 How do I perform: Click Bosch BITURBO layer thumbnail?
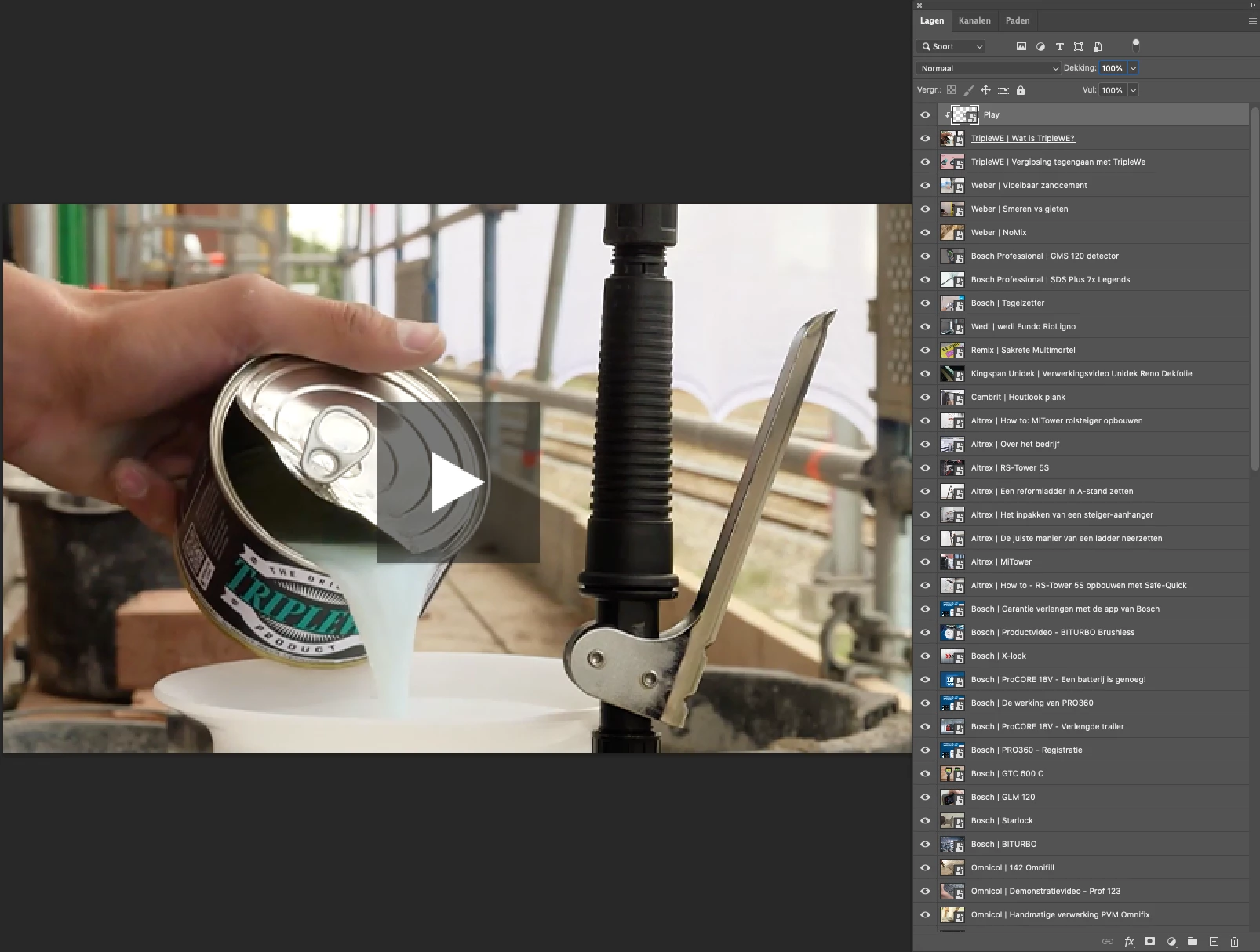click(952, 844)
